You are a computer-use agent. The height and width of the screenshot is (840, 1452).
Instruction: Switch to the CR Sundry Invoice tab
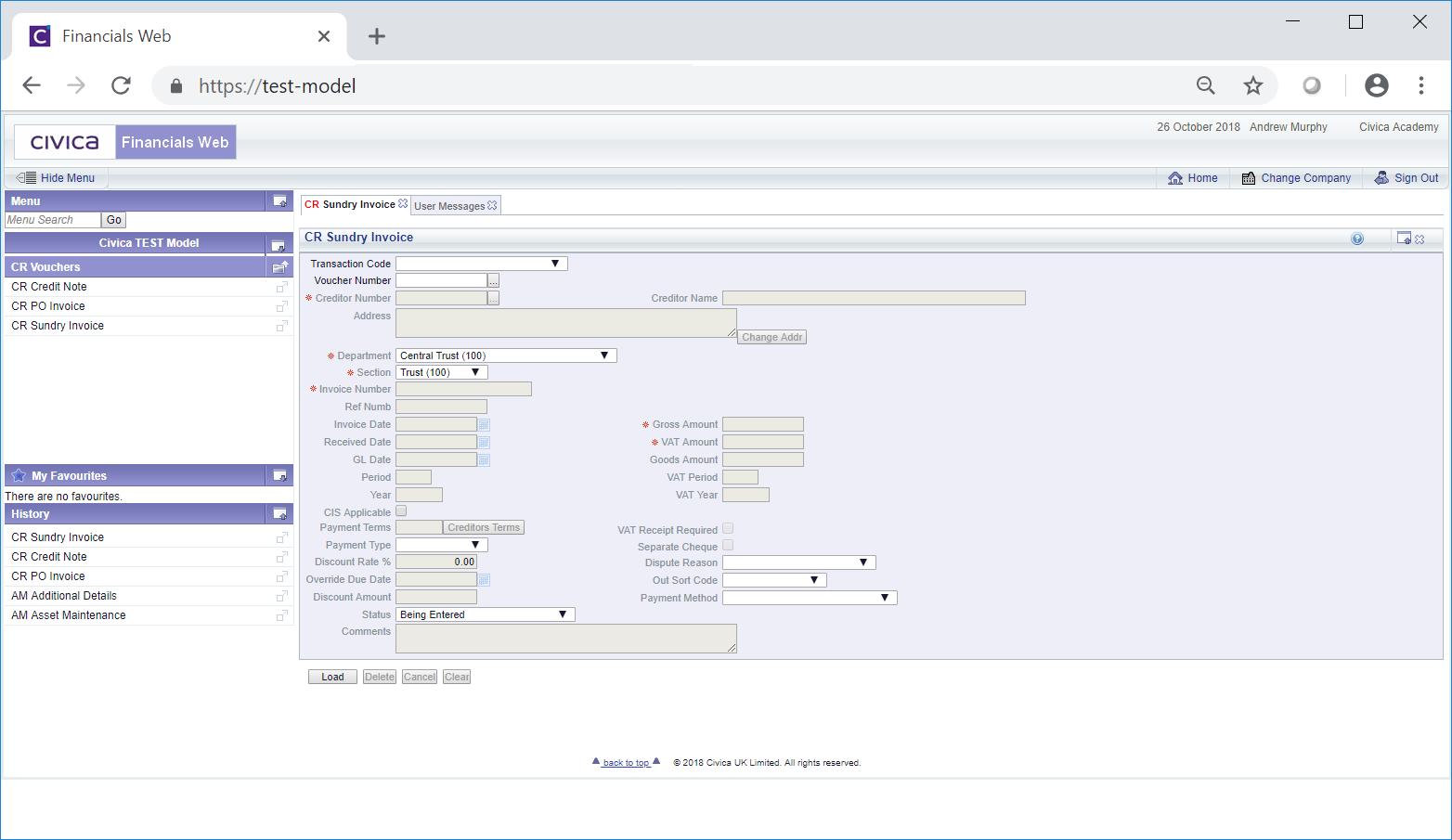click(350, 205)
